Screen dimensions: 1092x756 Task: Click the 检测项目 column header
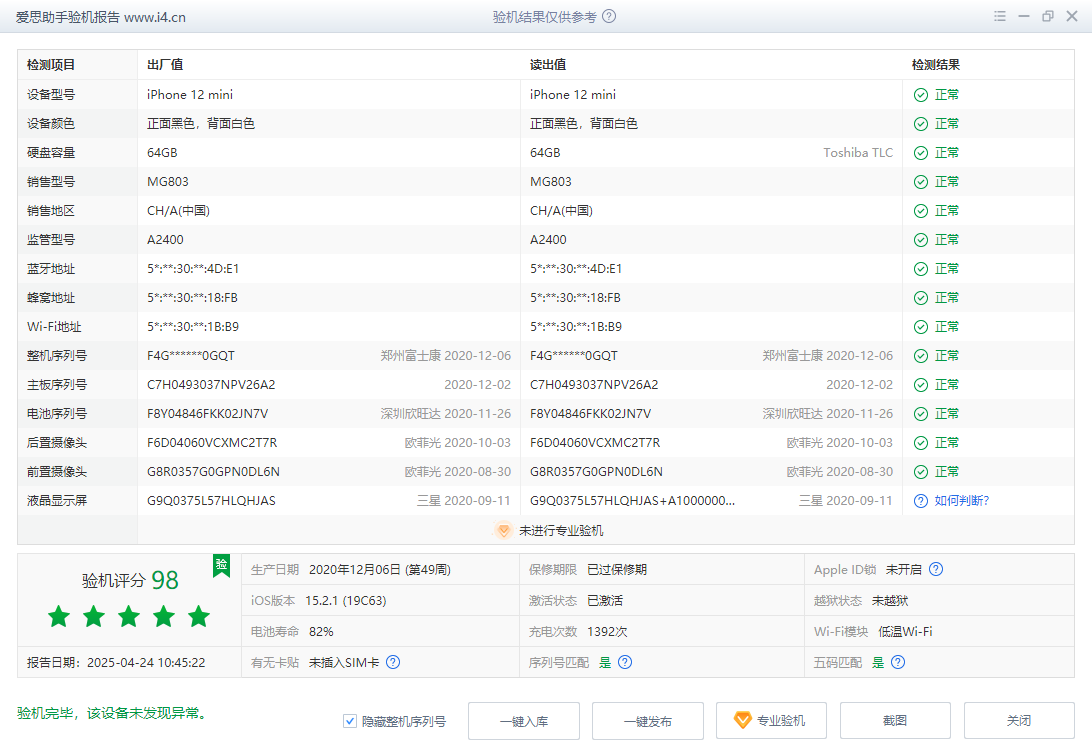pos(51,65)
